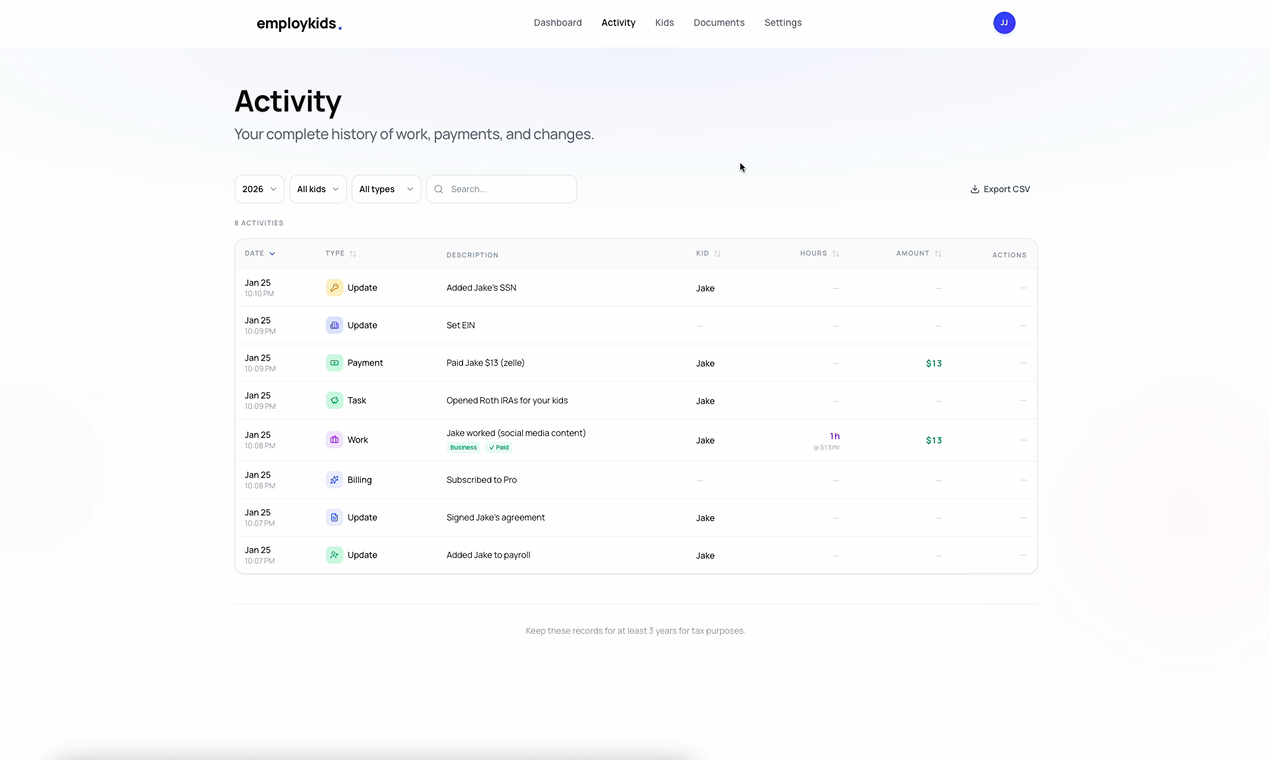Click the document icon by Signed Jake's agreement

pos(334,517)
